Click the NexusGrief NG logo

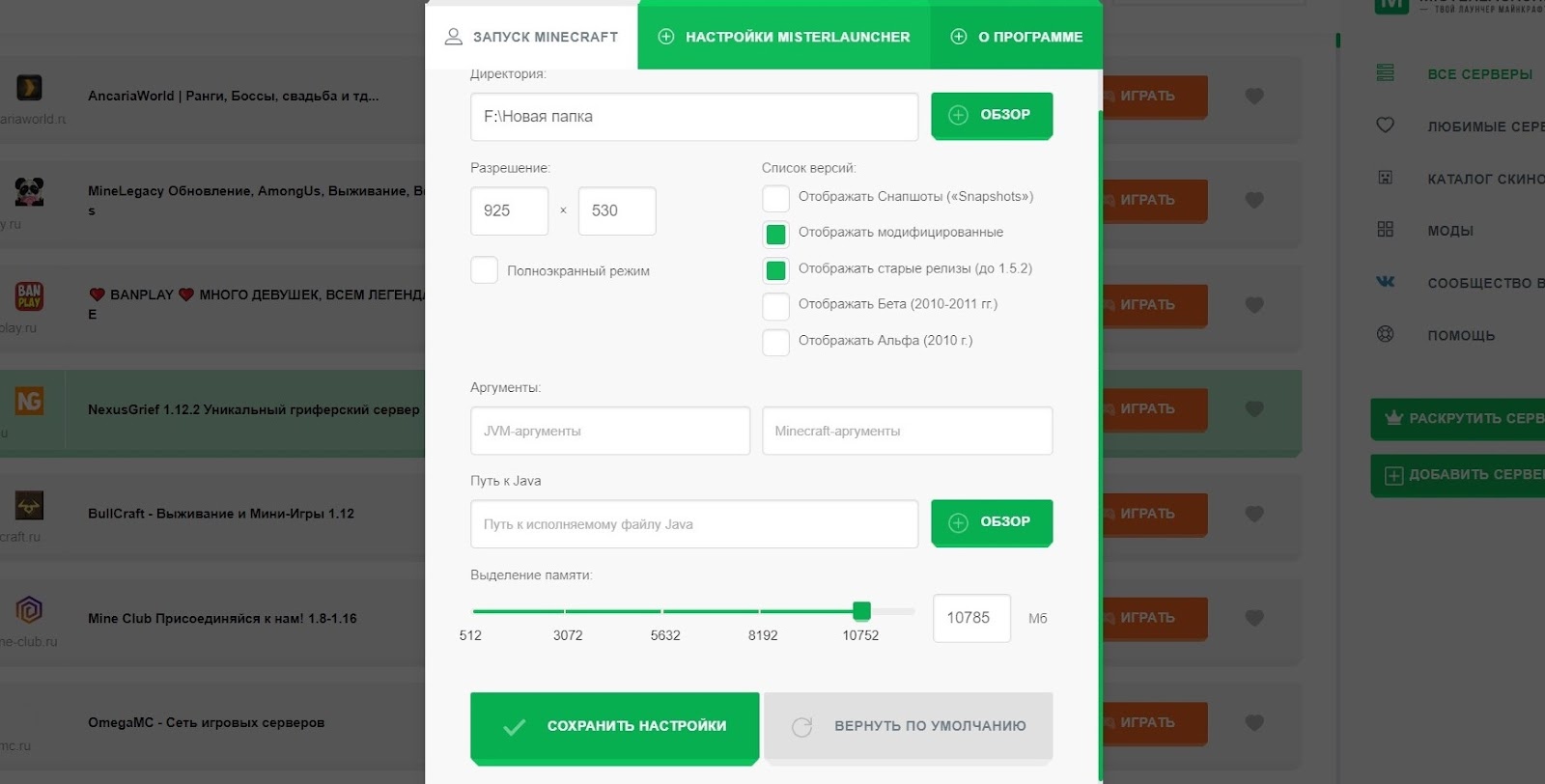[29, 401]
